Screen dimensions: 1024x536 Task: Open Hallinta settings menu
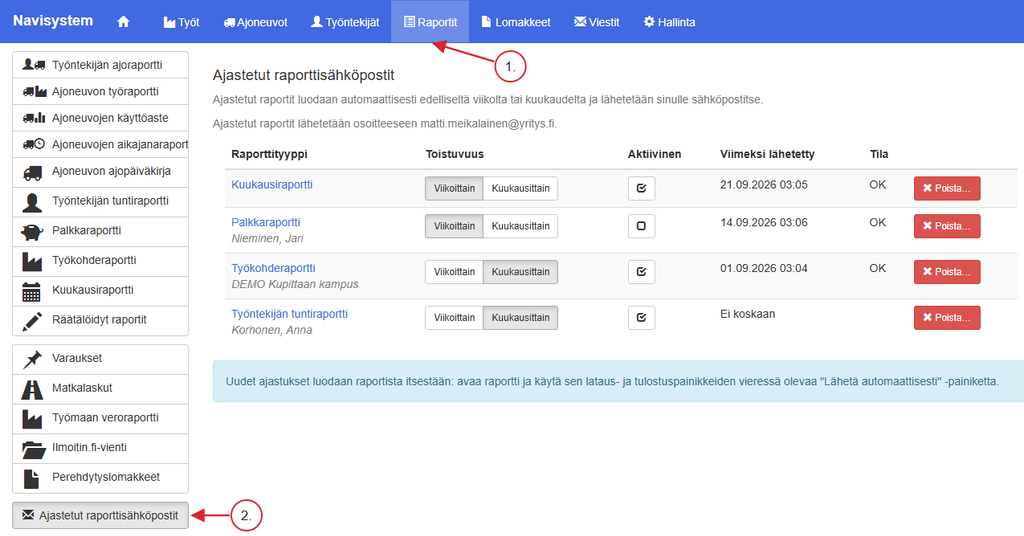pyautogui.click(x=669, y=22)
